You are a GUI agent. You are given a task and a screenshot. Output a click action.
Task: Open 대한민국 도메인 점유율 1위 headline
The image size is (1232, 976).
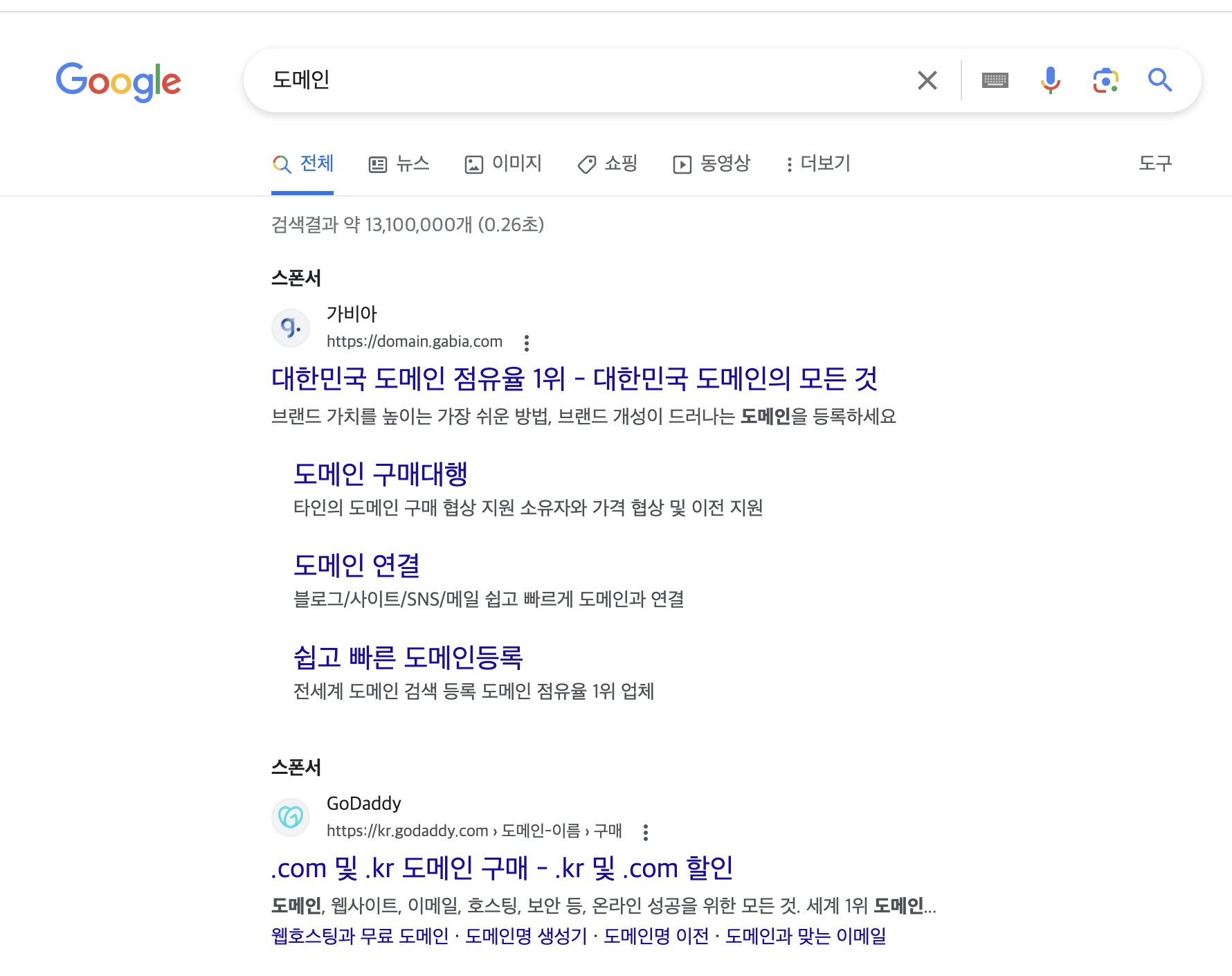click(x=574, y=379)
